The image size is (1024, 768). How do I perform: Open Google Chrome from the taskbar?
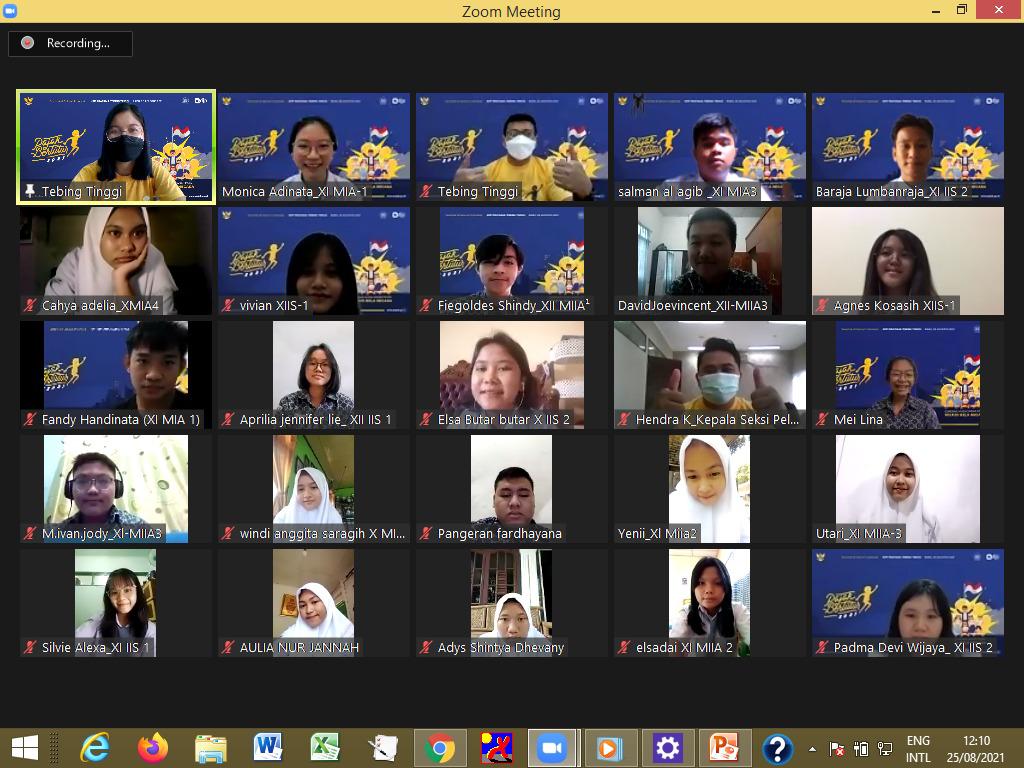439,748
